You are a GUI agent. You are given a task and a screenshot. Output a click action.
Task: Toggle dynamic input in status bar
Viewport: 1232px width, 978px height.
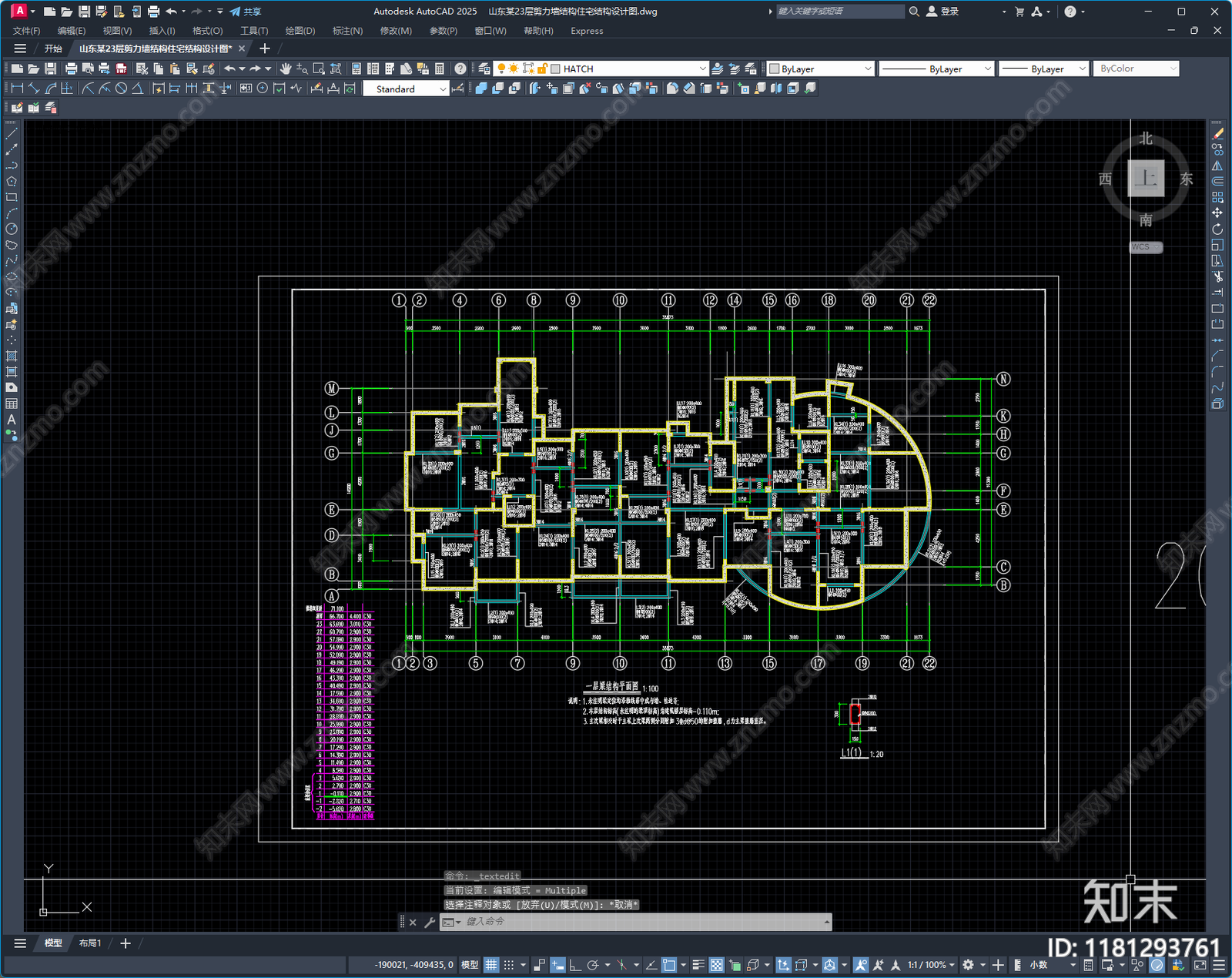[x=557, y=965]
